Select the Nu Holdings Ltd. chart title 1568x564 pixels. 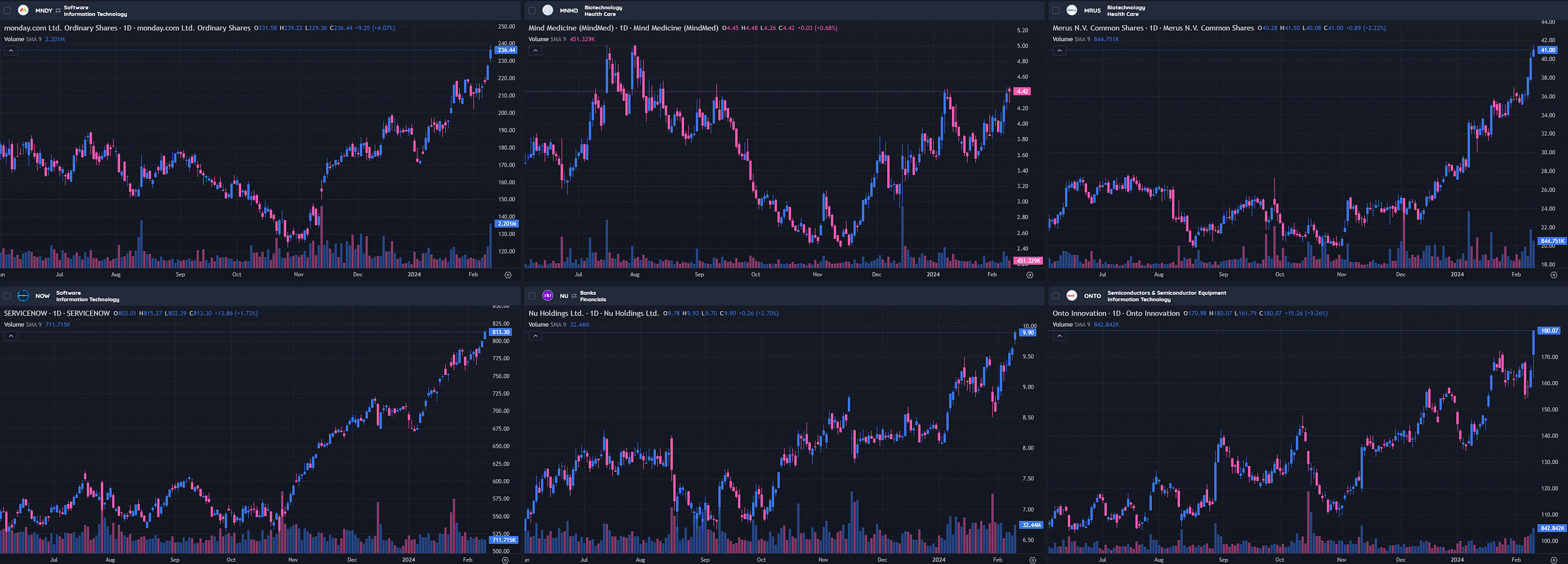pyautogui.click(x=594, y=314)
